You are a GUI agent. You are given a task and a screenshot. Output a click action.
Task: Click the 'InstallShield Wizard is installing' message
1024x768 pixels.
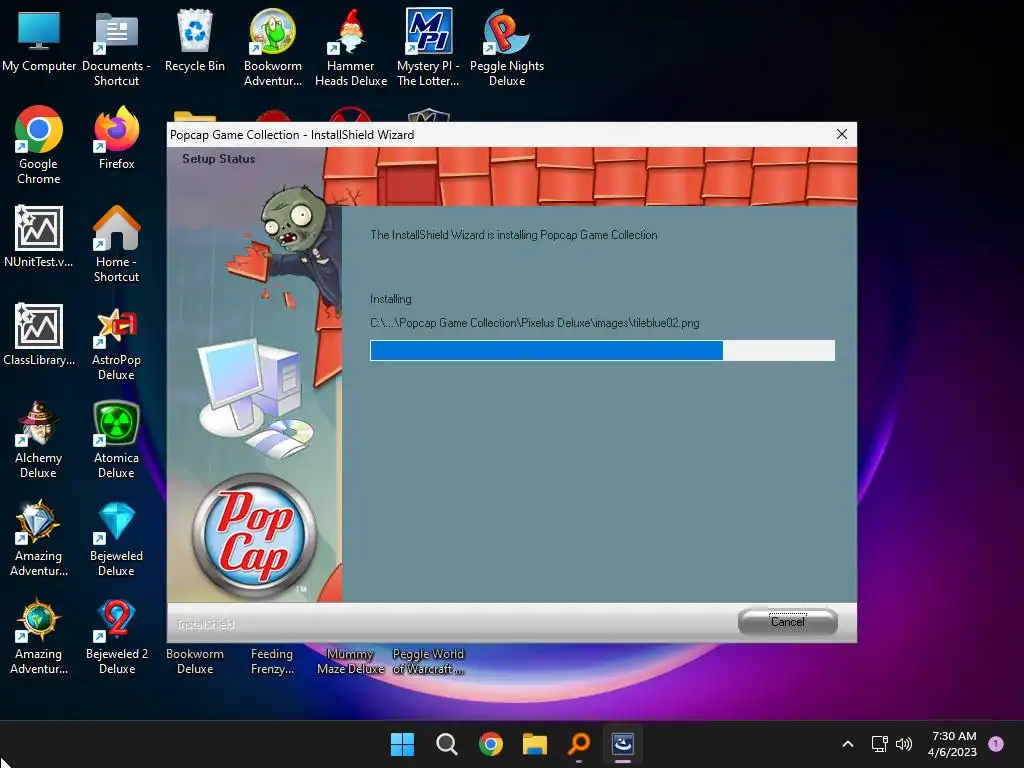[x=513, y=234]
